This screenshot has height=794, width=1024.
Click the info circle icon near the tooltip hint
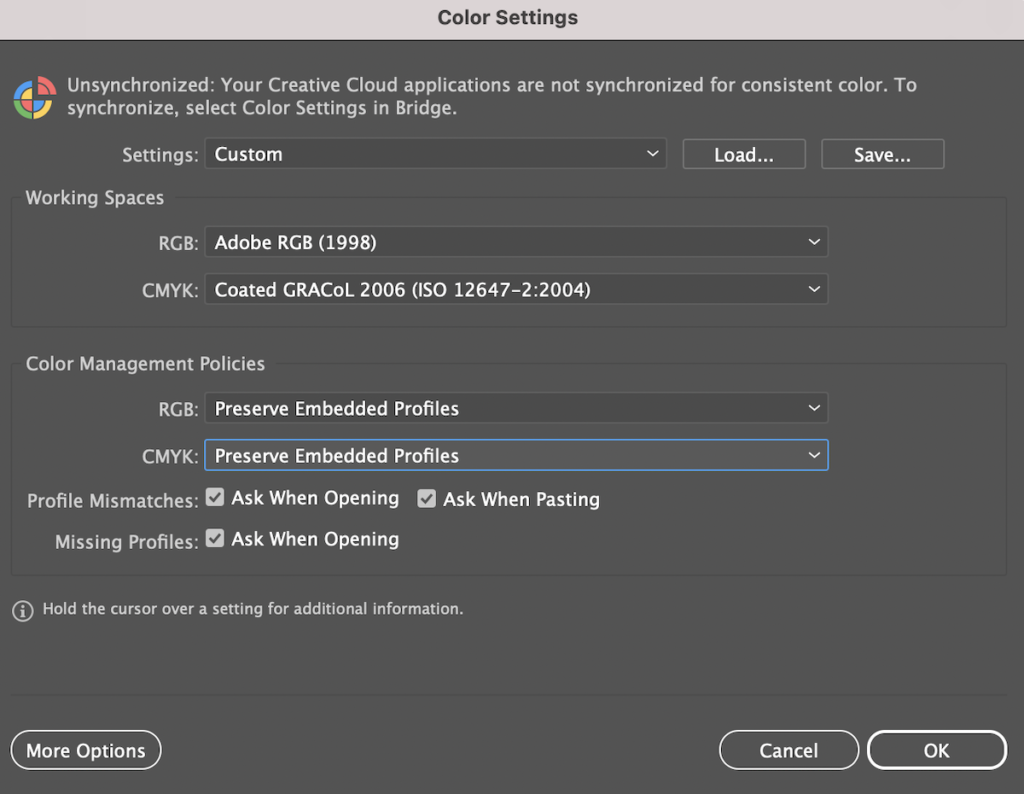(22, 610)
